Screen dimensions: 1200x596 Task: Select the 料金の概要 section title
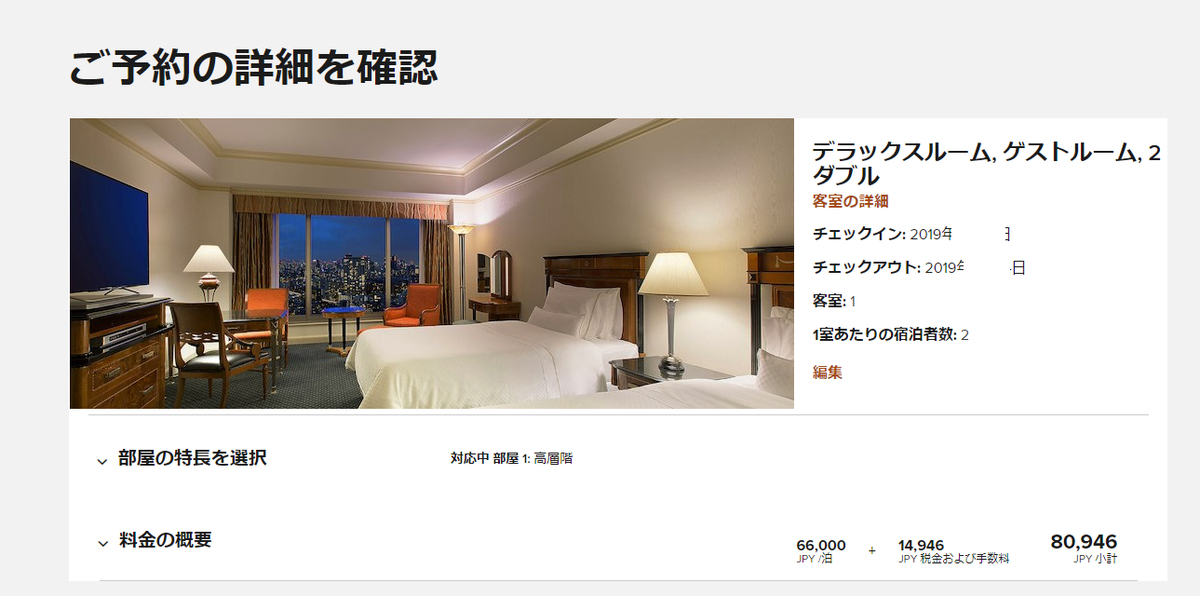(x=165, y=540)
